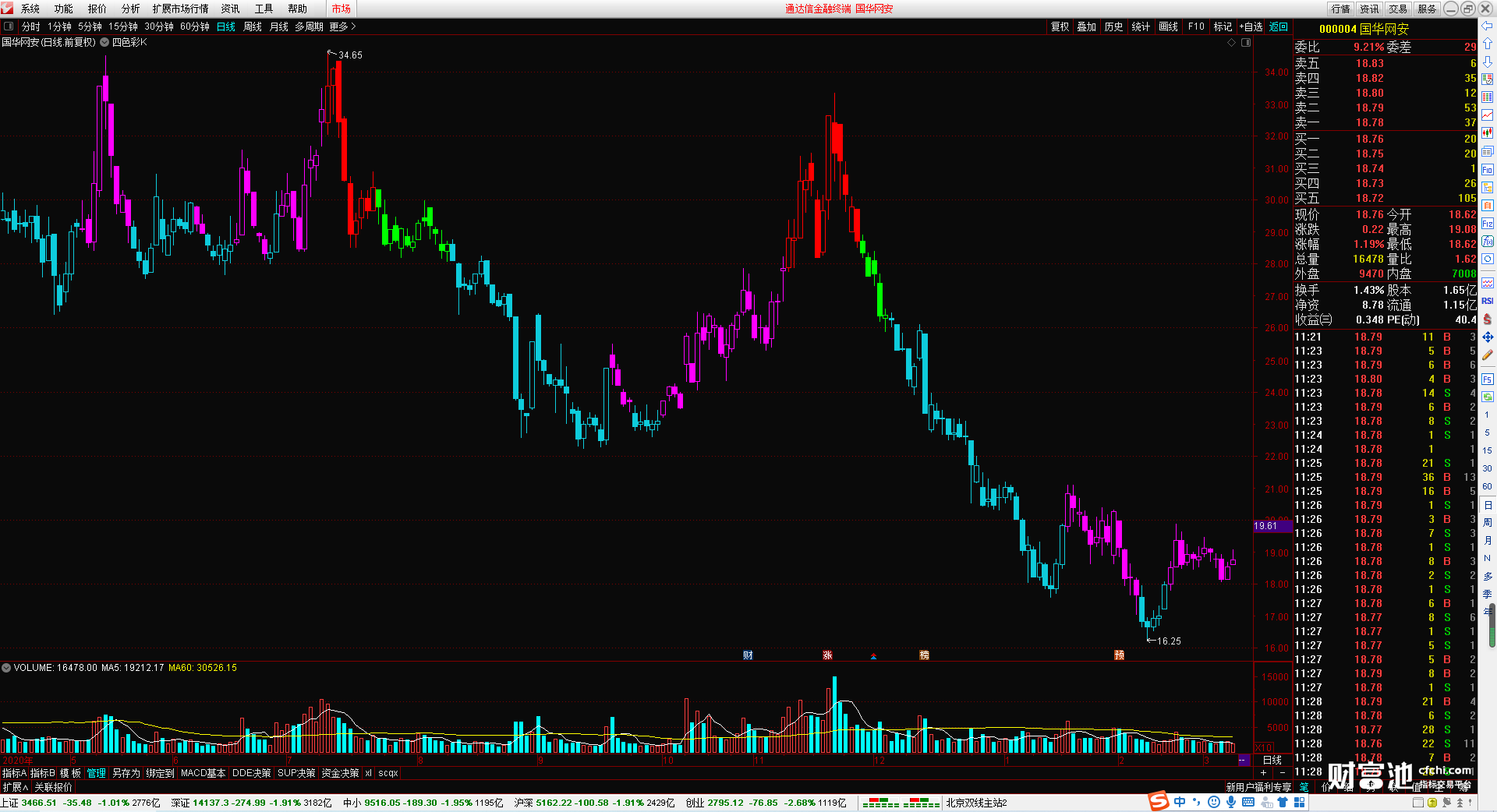Open the line chart icon in right sidebar
The height and width of the screenshot is (812, 1497).
tap(1487, 115)
